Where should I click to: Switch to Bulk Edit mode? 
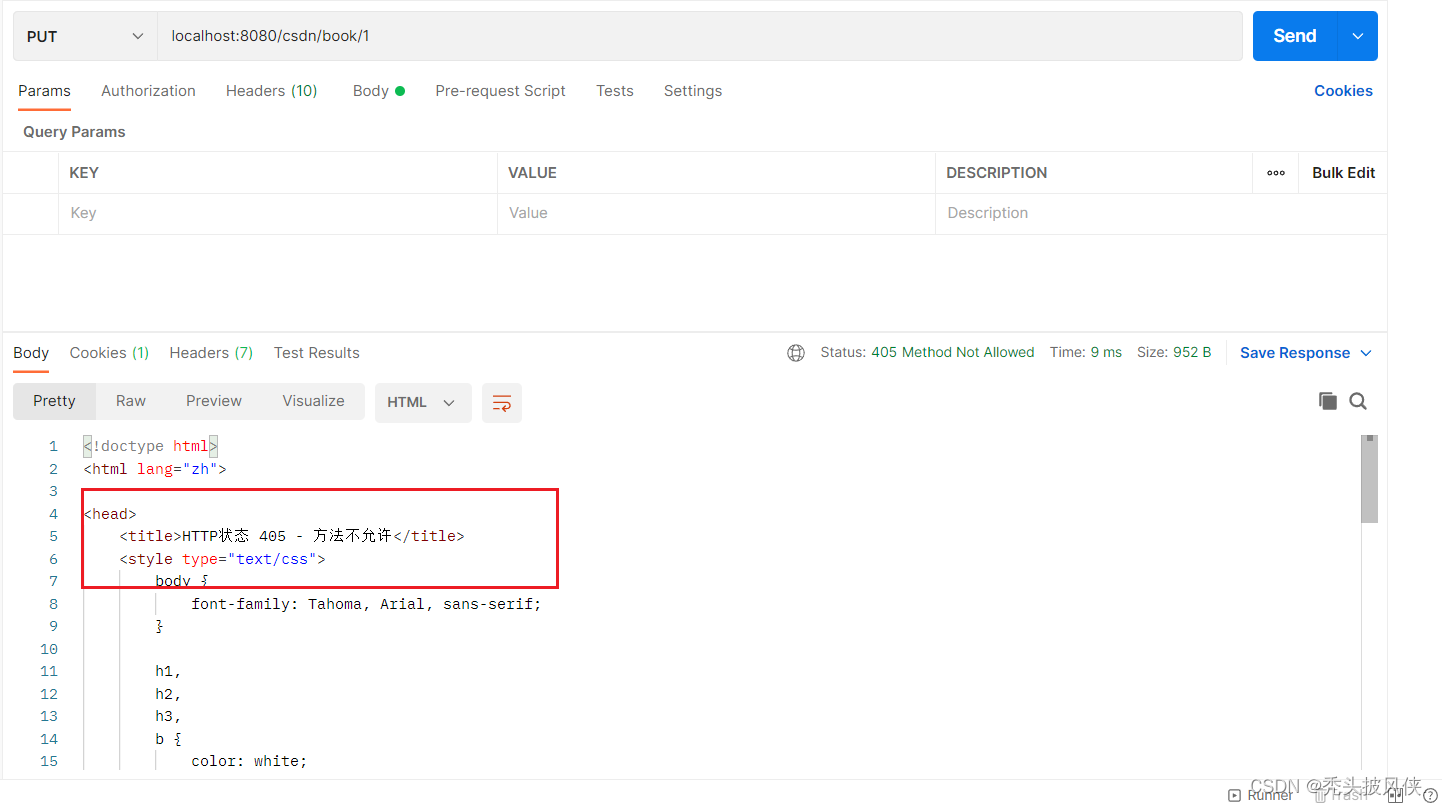click(1342, 172)
